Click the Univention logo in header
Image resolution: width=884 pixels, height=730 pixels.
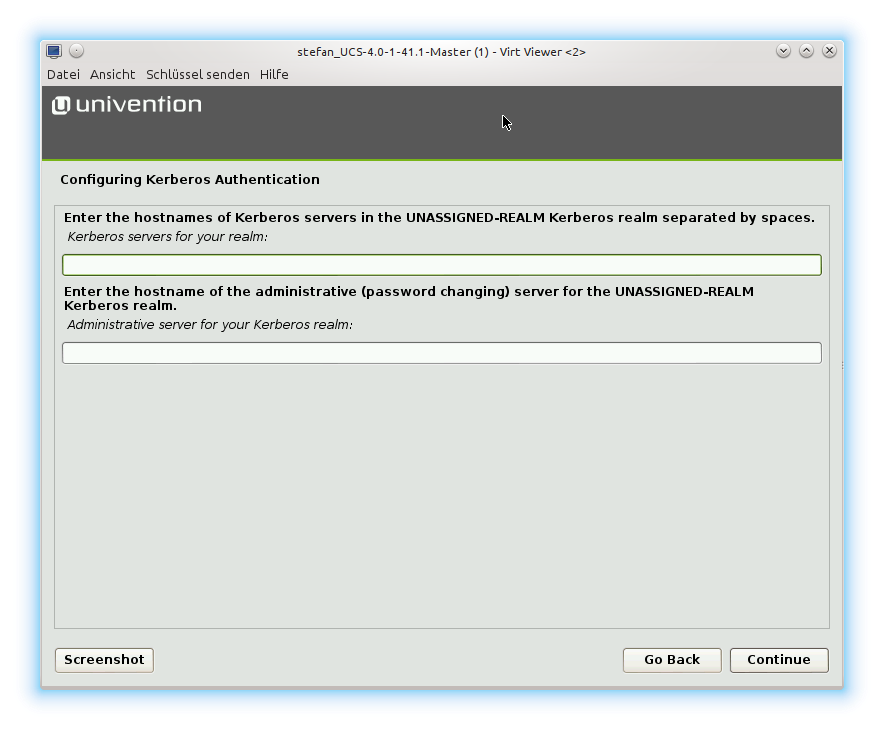coord(127,105)
